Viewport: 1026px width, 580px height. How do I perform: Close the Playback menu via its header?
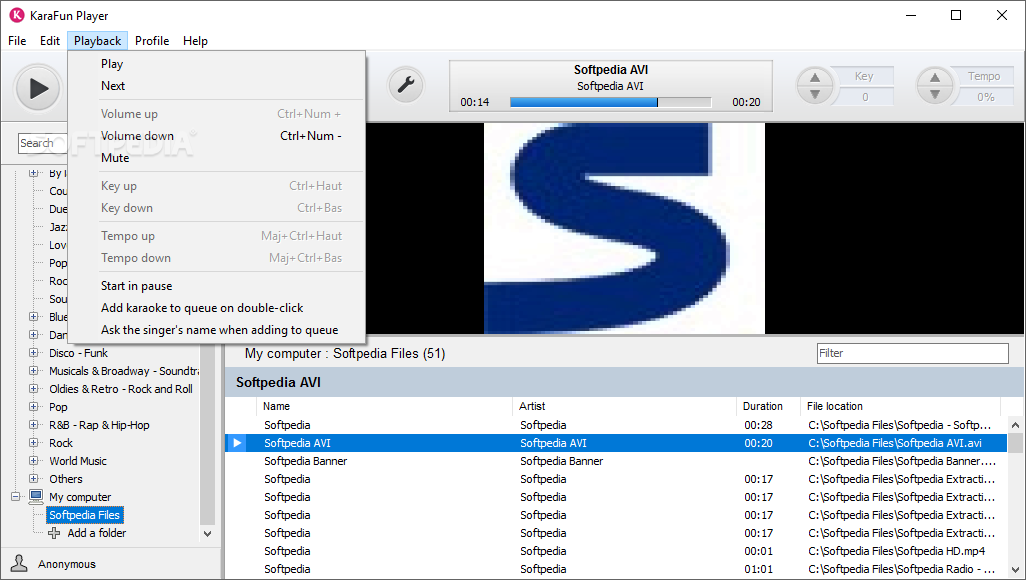pyautogui.click(x=97, y=41)
